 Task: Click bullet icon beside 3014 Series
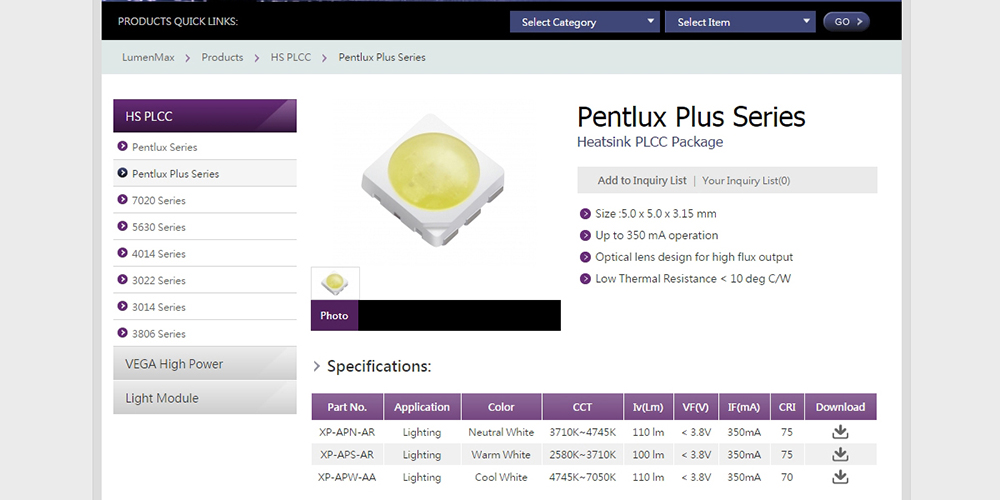(122, 307)
